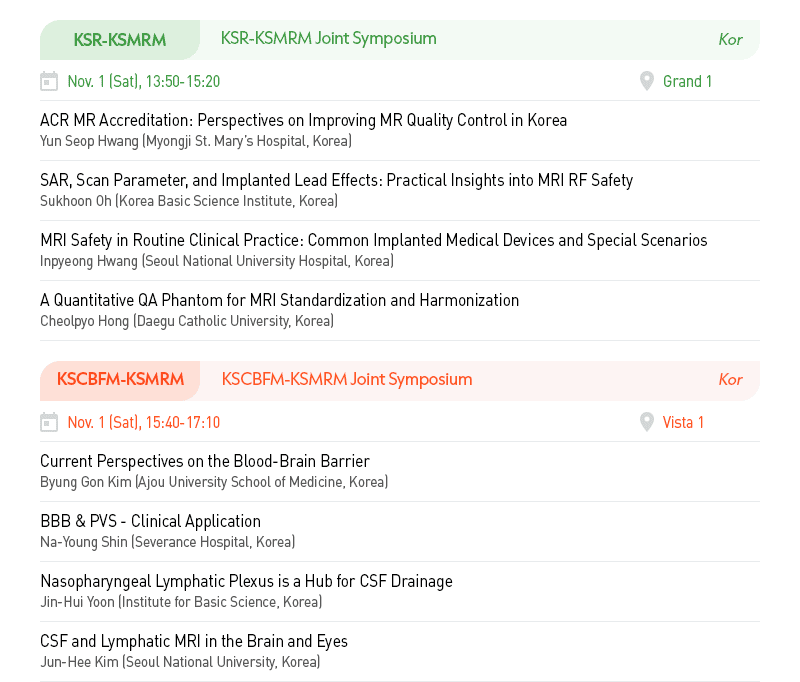This screenshot has width=800, height=682.
Task: Click the green Kor language label
Action: [x=730, y=40]
